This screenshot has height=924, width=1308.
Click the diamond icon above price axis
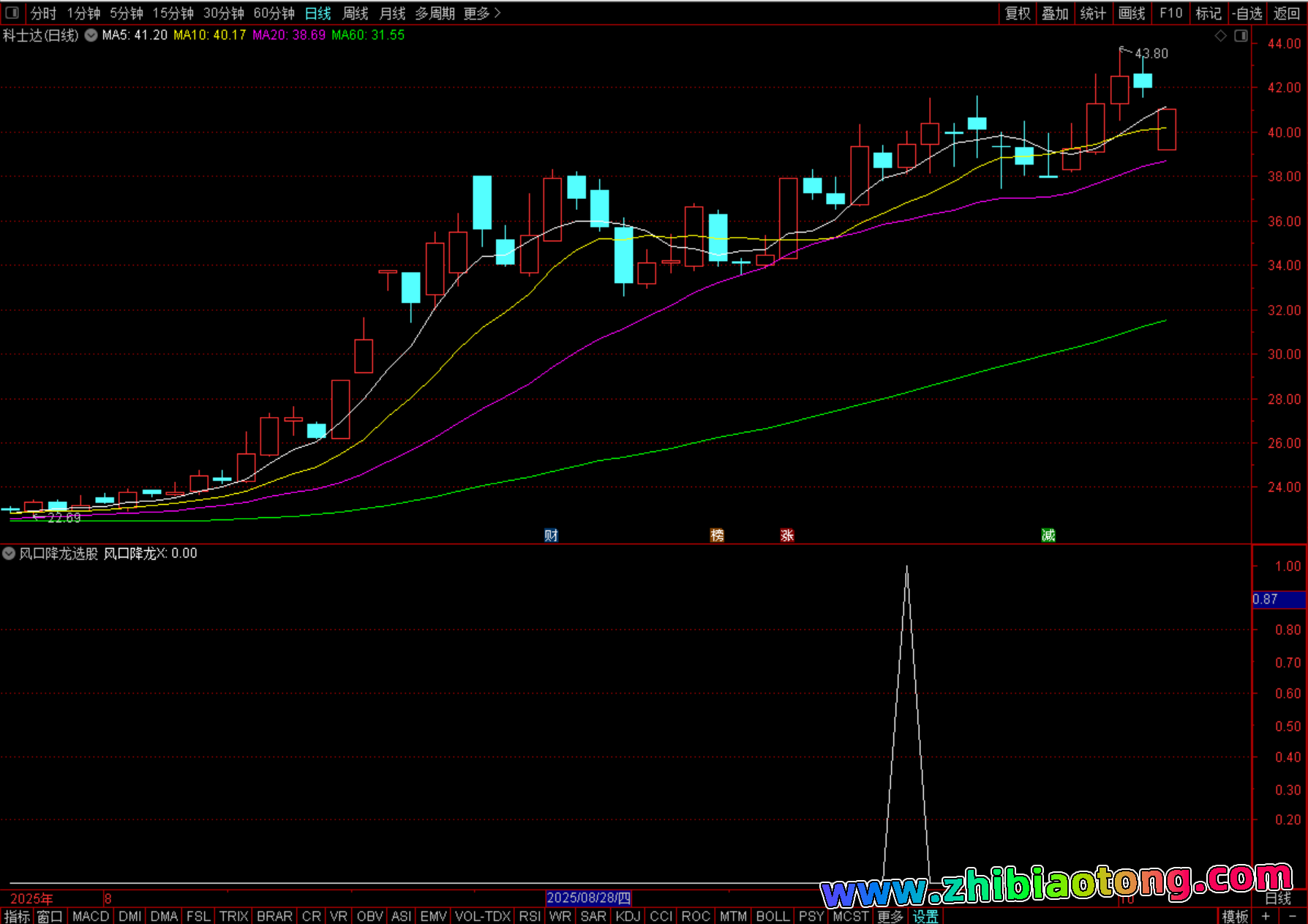point(1220,36)
